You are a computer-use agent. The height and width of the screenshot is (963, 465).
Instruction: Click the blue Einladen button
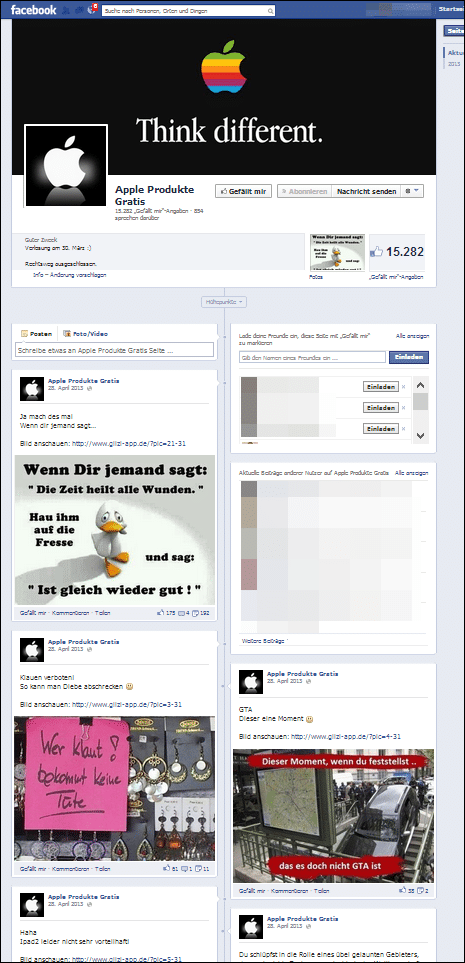(408, 357)
